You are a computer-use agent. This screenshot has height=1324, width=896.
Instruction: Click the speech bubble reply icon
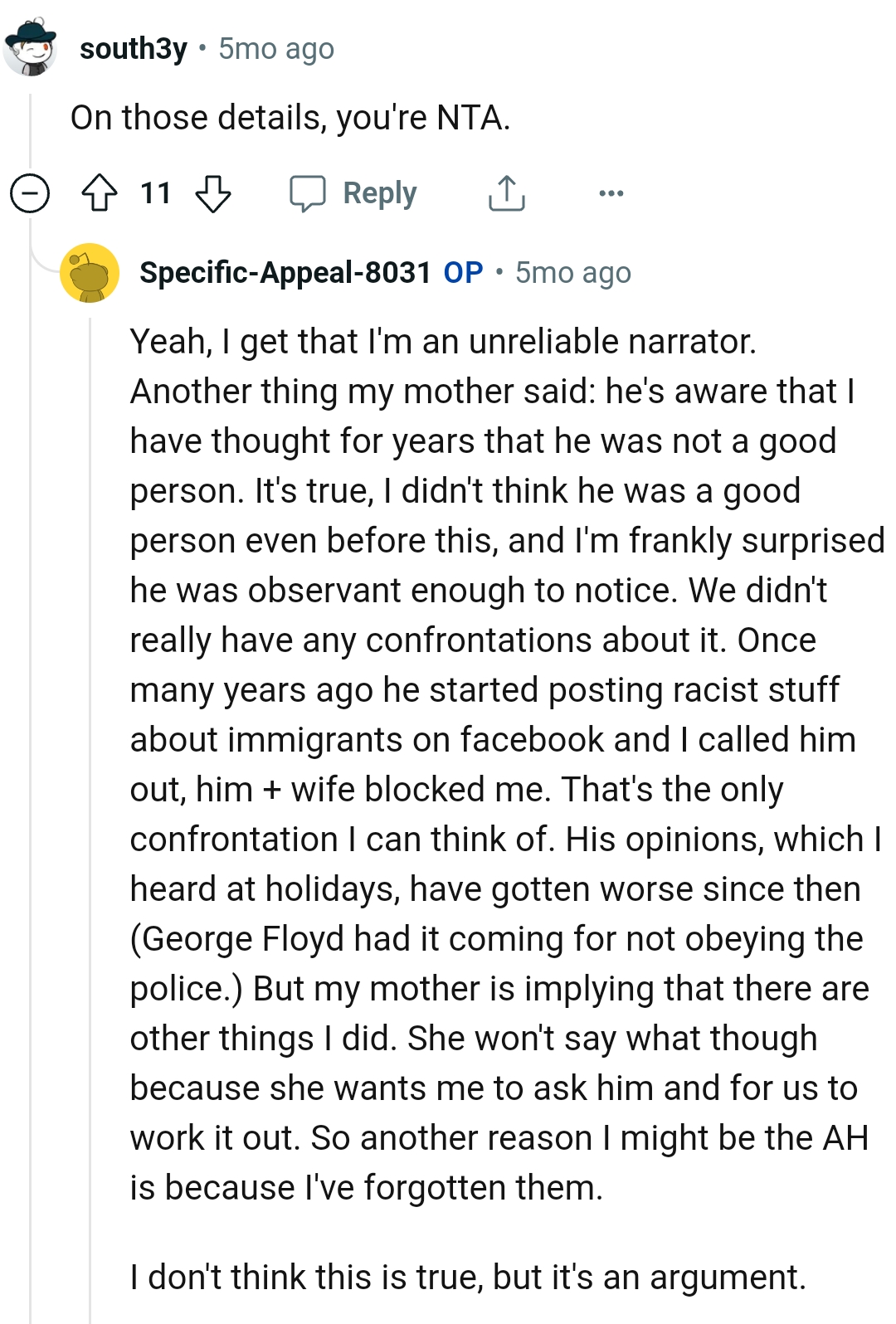point(307,193)
